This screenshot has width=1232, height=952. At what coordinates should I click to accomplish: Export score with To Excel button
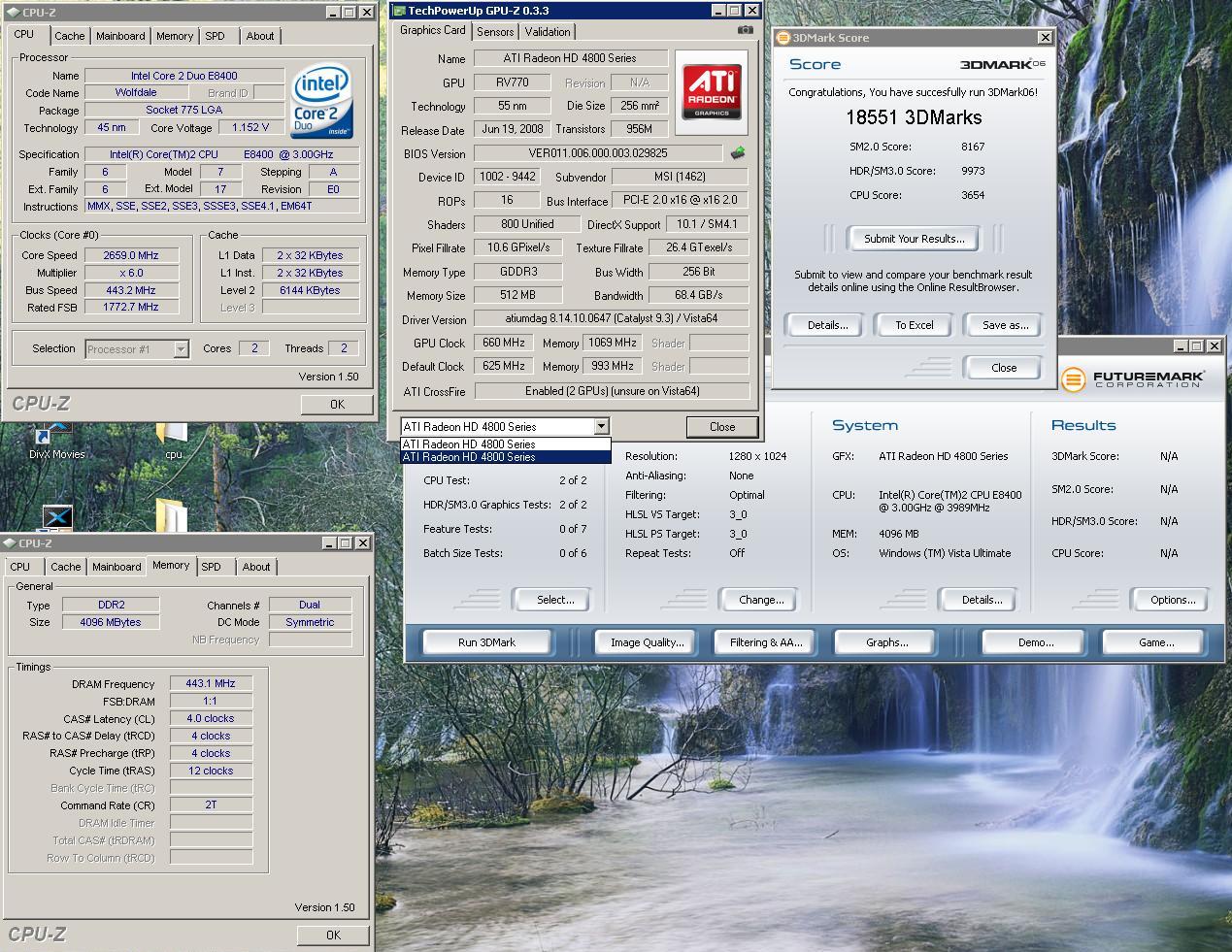pos(915,325)
